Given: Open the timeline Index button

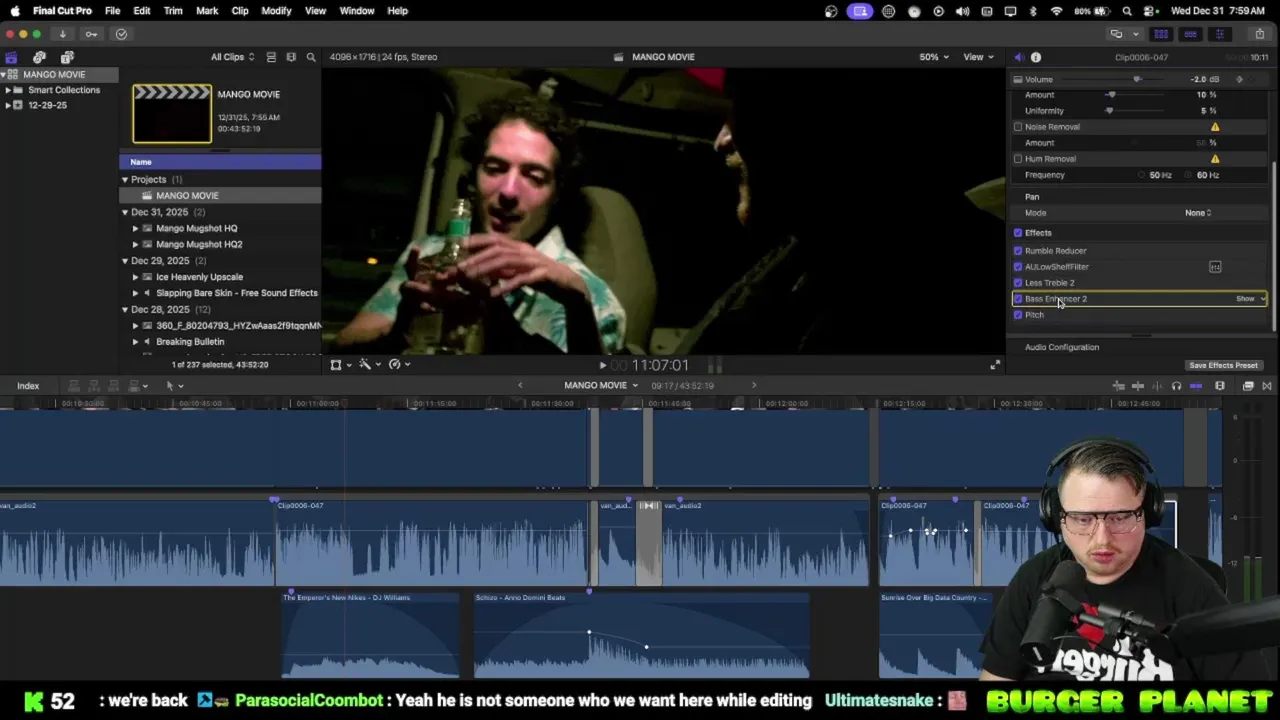Looking at the screenshot, I should (28, 386).
